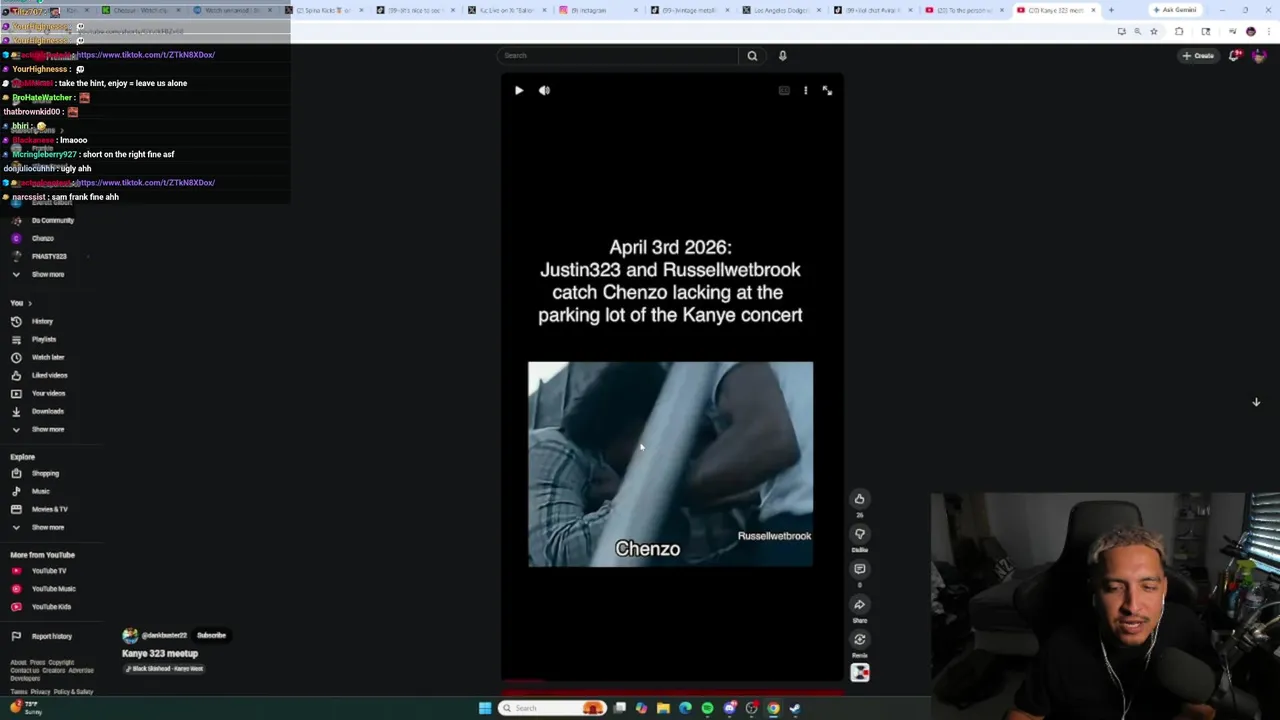Open YouTube Music link
This screenshot has width=1280, height=720.
(53, 589)
